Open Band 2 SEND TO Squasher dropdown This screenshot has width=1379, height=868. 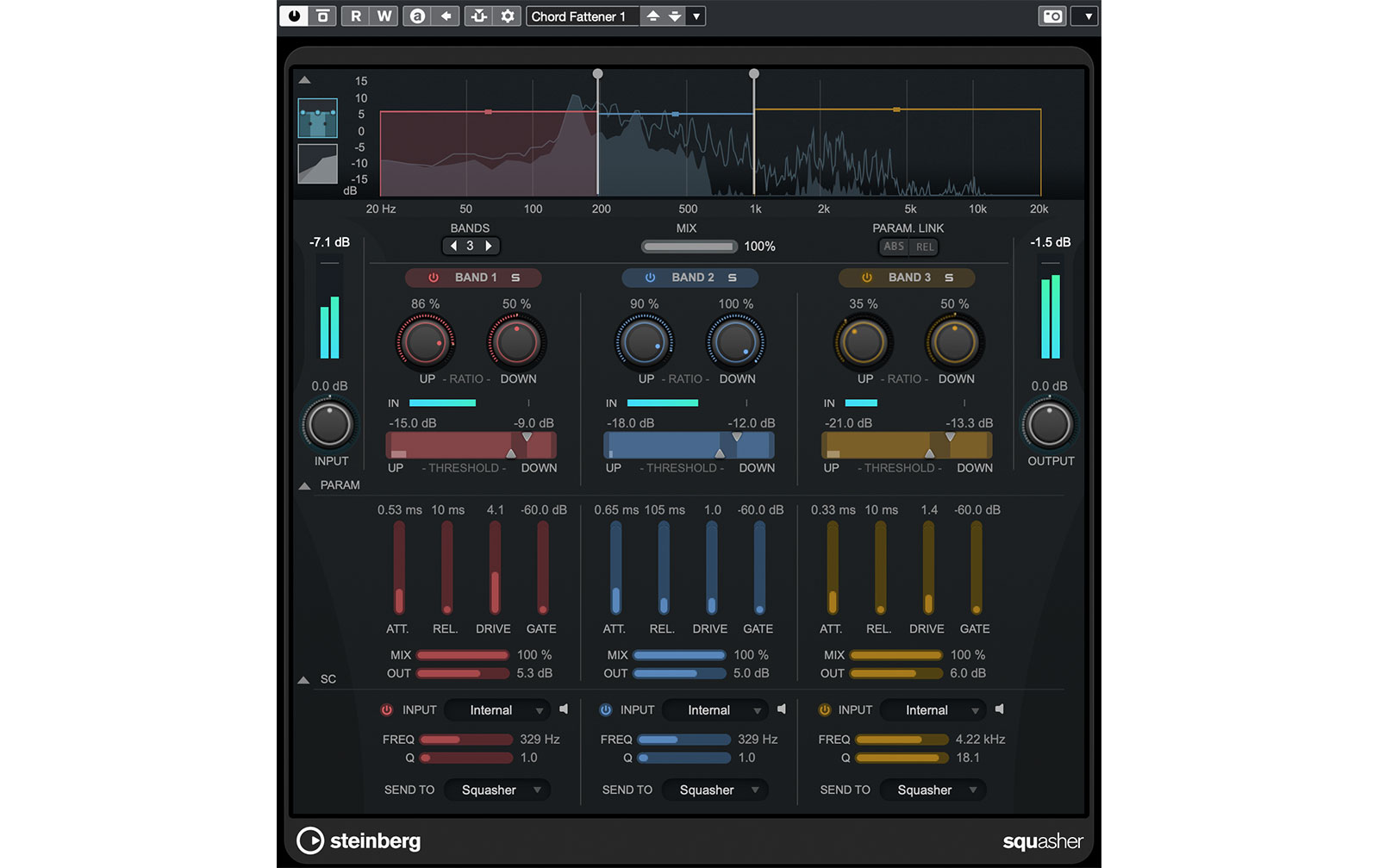pyautogui.click(x=715, y=790)
